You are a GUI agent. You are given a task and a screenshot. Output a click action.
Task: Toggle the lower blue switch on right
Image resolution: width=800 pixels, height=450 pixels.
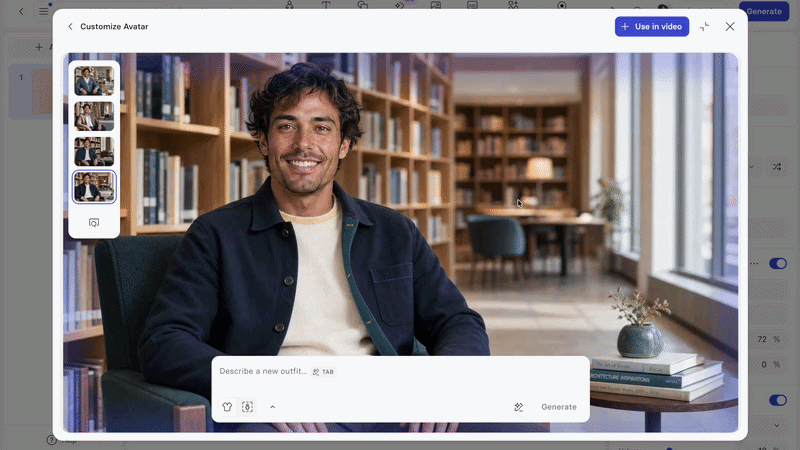click(778, 400)
